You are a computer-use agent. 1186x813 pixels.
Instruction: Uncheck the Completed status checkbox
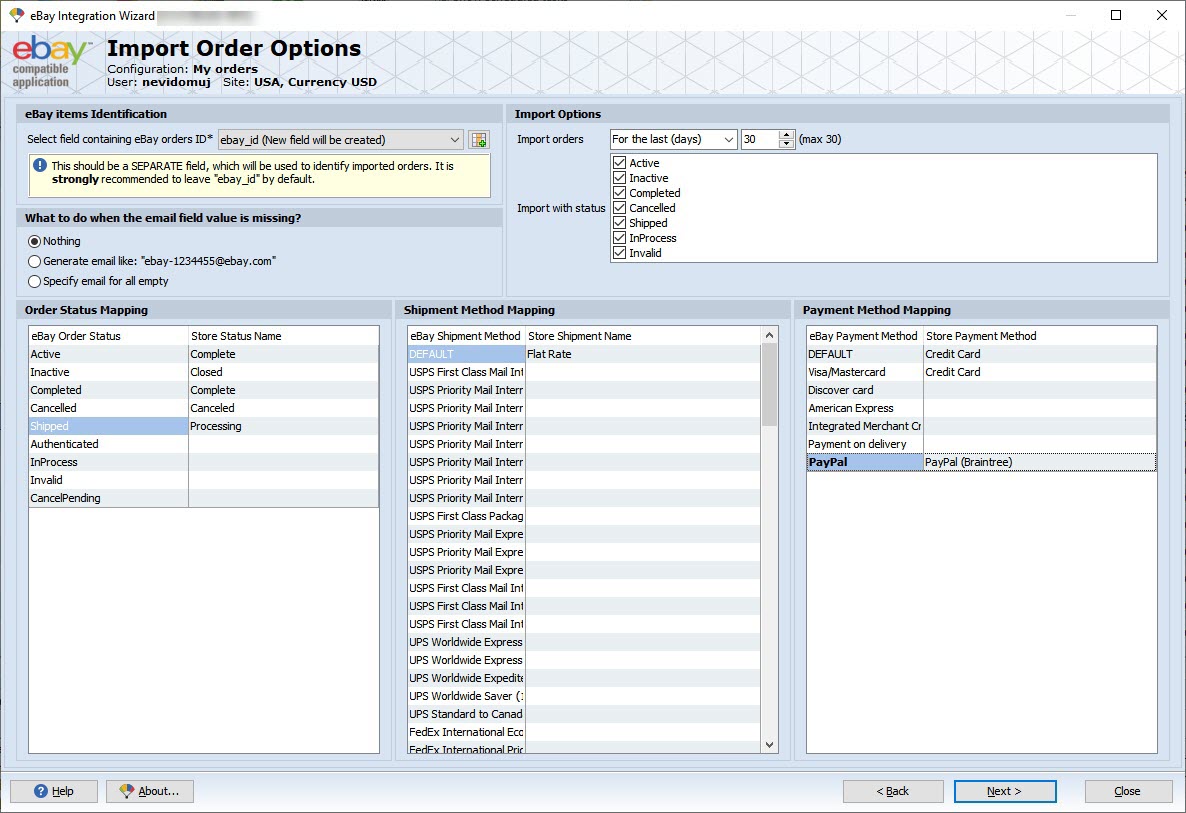point(619,193)
